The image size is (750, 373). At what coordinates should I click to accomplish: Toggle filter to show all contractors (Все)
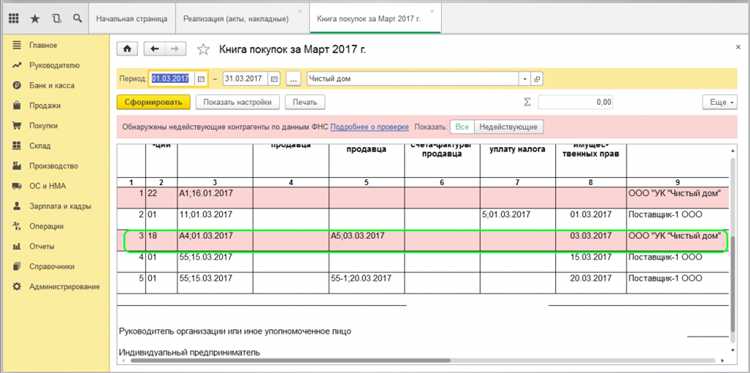tap(462, 127)
